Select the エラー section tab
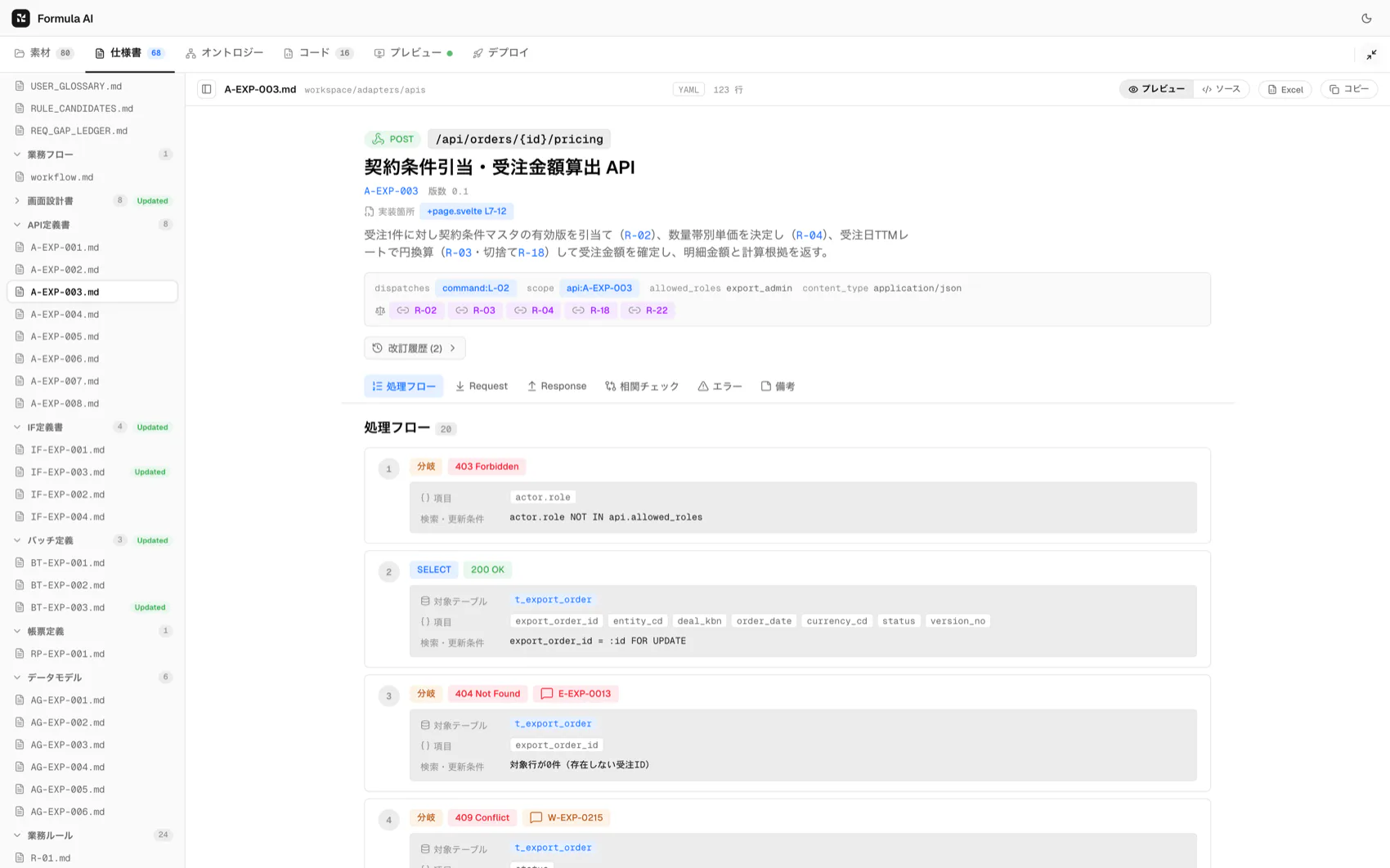1390x868 pixels. tap(720, 387)
